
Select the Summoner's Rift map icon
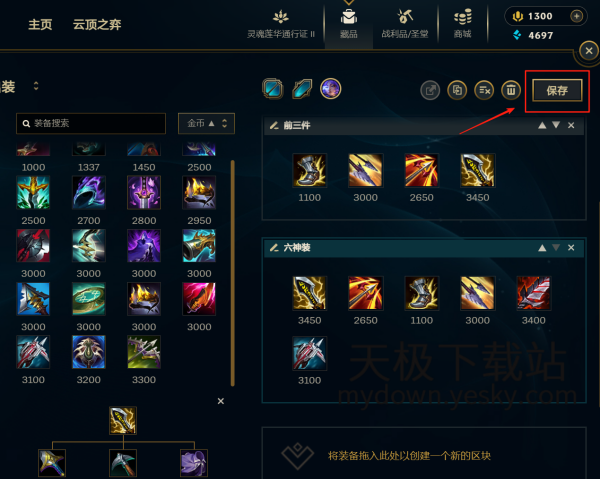click(x=272, y=89)
